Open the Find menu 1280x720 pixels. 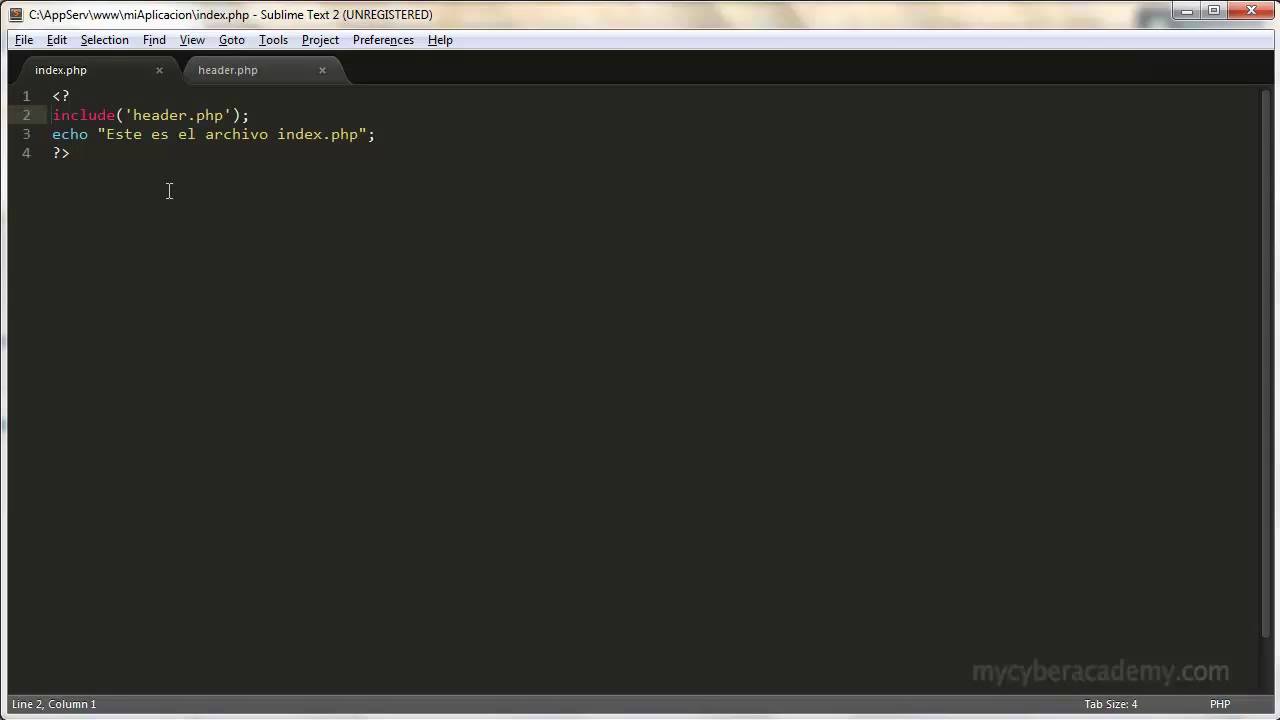point(154,40)
